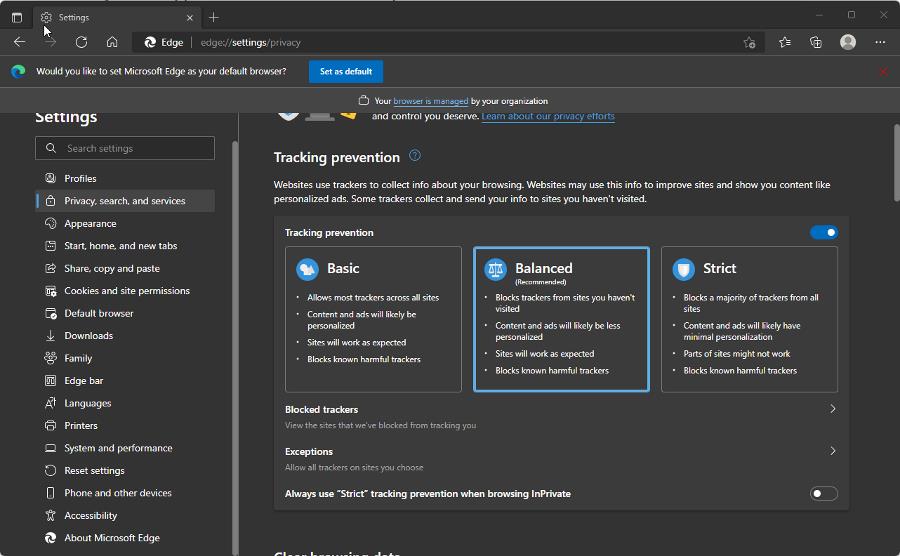The height and width of the screenshot is (556, 900).
Task: Open Reset settings page
Action: click(x=125, y=471)
